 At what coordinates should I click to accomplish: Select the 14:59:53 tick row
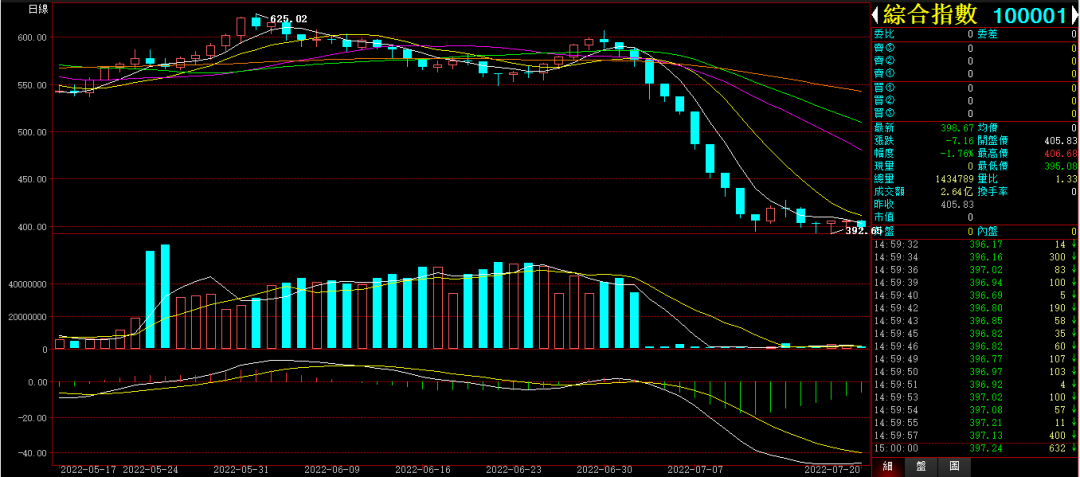(x=975, y=397)
